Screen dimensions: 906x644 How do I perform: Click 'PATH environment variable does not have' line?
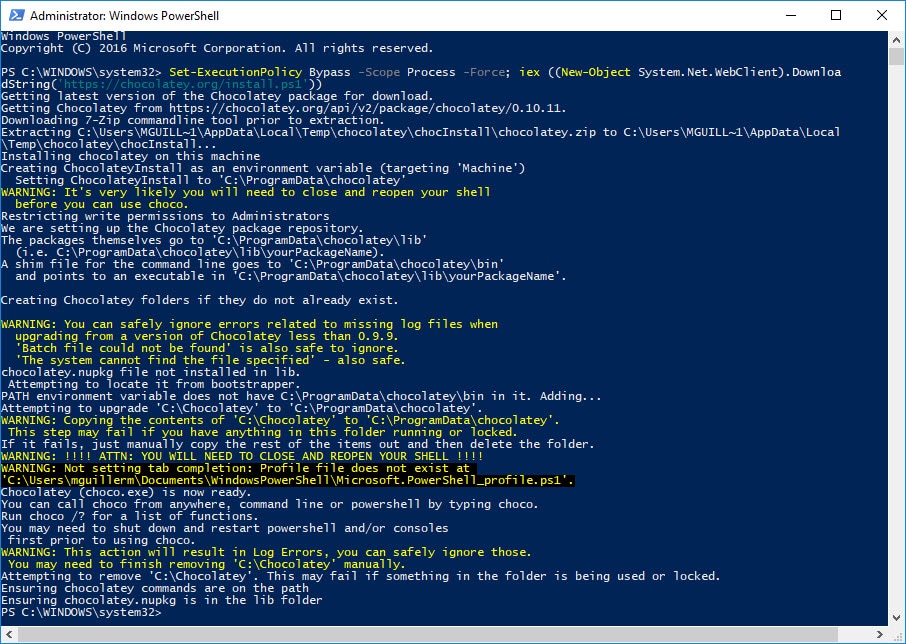(301, 396)
